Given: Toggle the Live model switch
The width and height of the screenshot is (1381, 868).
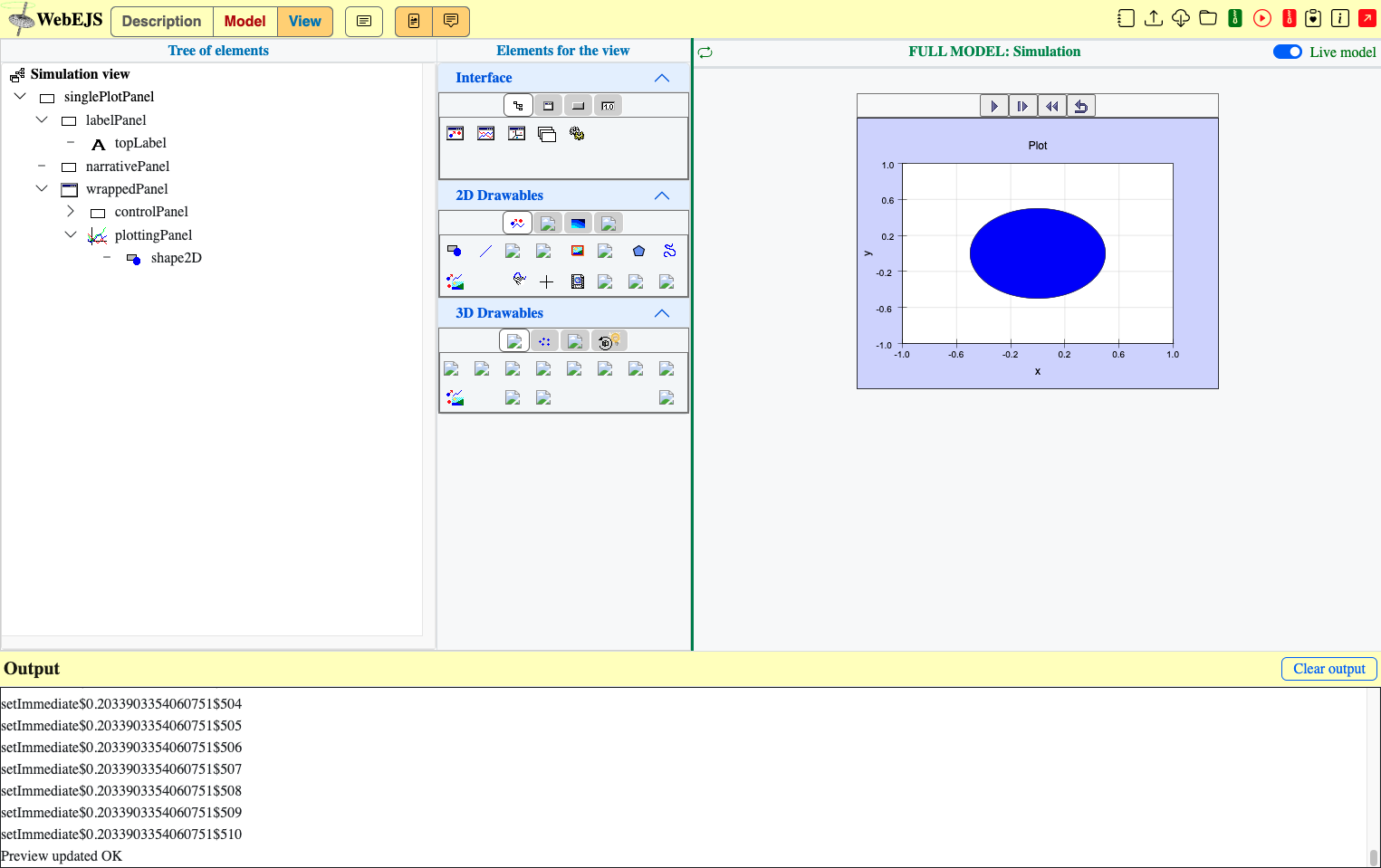Looking at the screenshot, I should click(x=1287, y=52).
